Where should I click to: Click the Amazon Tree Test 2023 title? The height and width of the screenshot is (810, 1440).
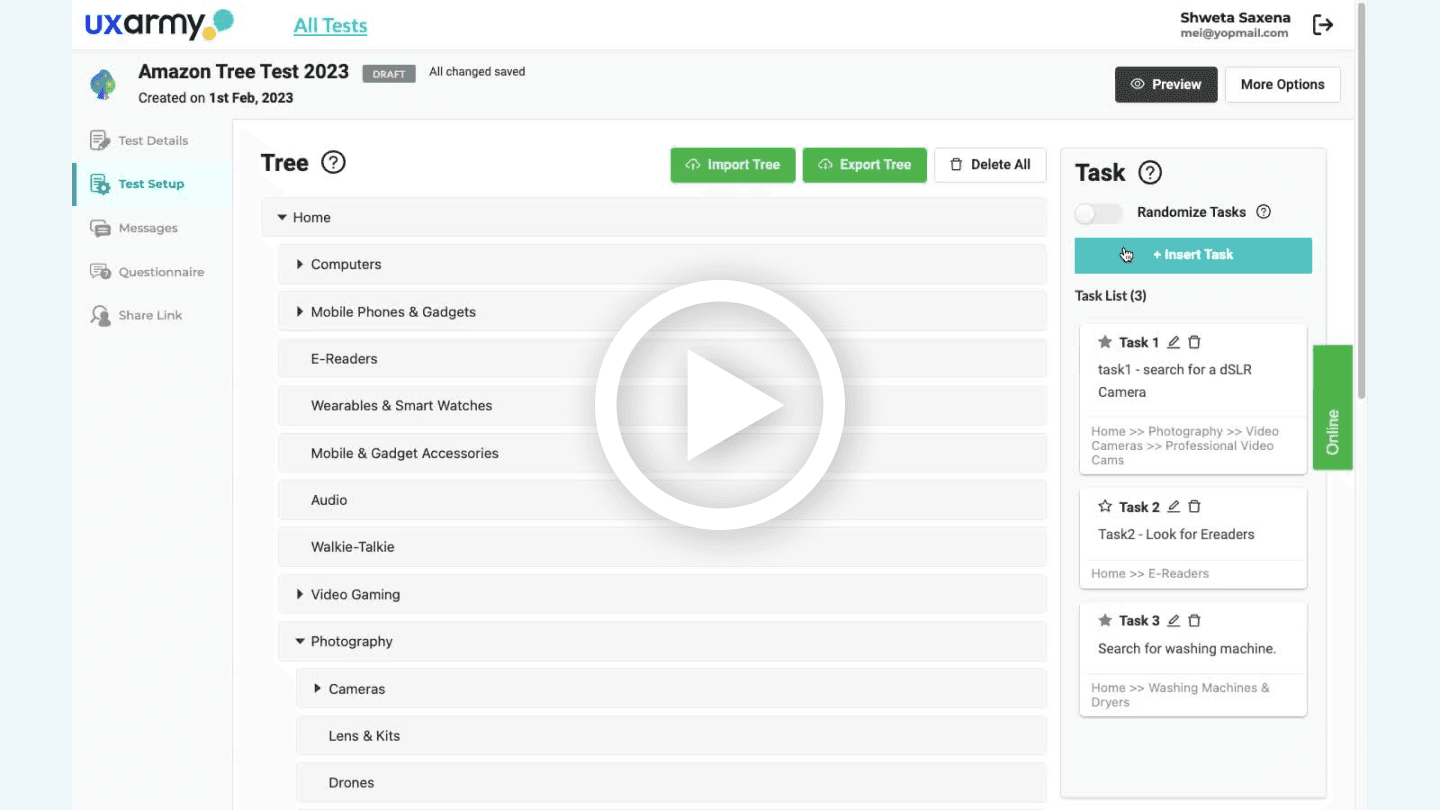(243, 72)
